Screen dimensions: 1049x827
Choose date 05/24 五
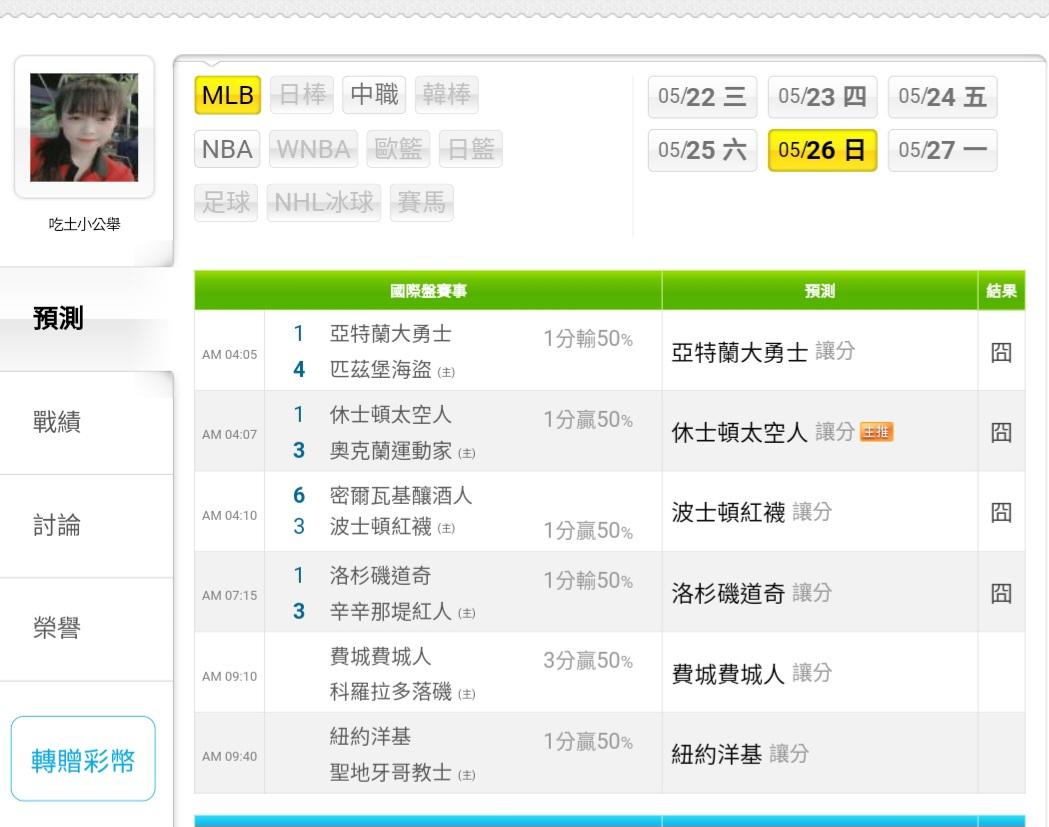point(942,97)
